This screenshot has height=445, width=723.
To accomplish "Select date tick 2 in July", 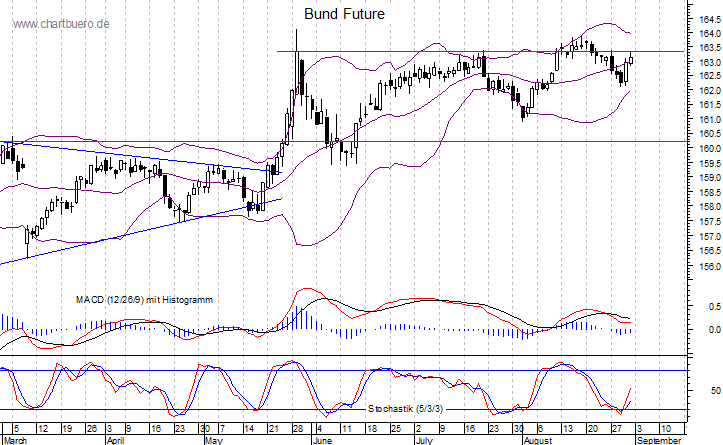I will pos(419,429).
